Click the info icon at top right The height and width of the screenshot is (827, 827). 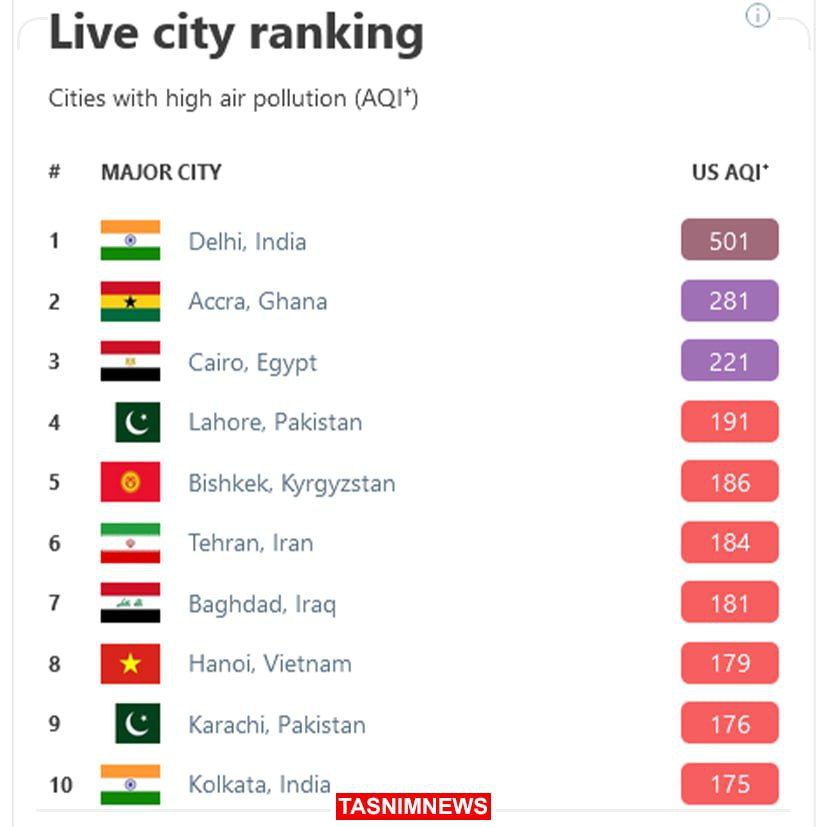click(758, 15)
